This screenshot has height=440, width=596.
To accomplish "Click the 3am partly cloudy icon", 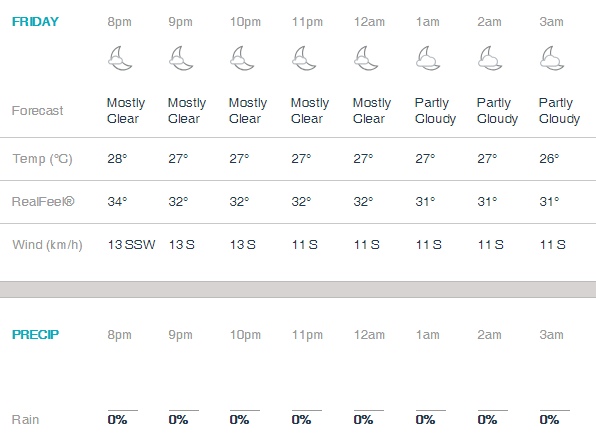I will pyautogui.click(x=552, y=58).
